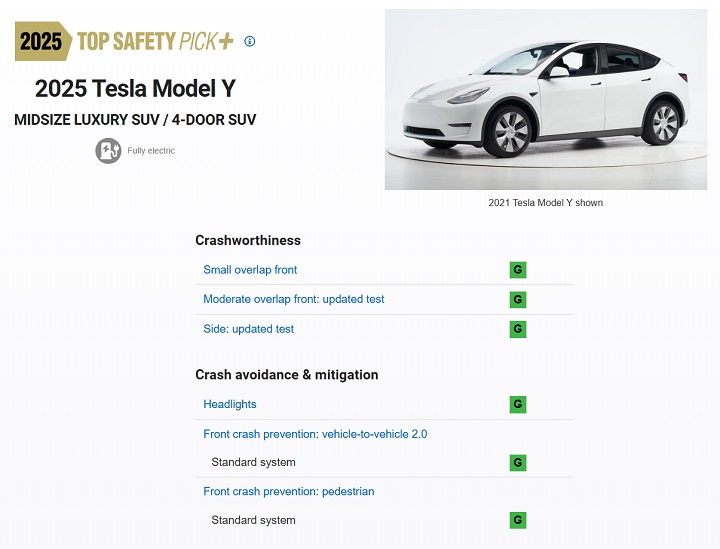Click the 2025 Tesla Model Y heading
This screenshot has width=720, height=549.
point(135,89)
